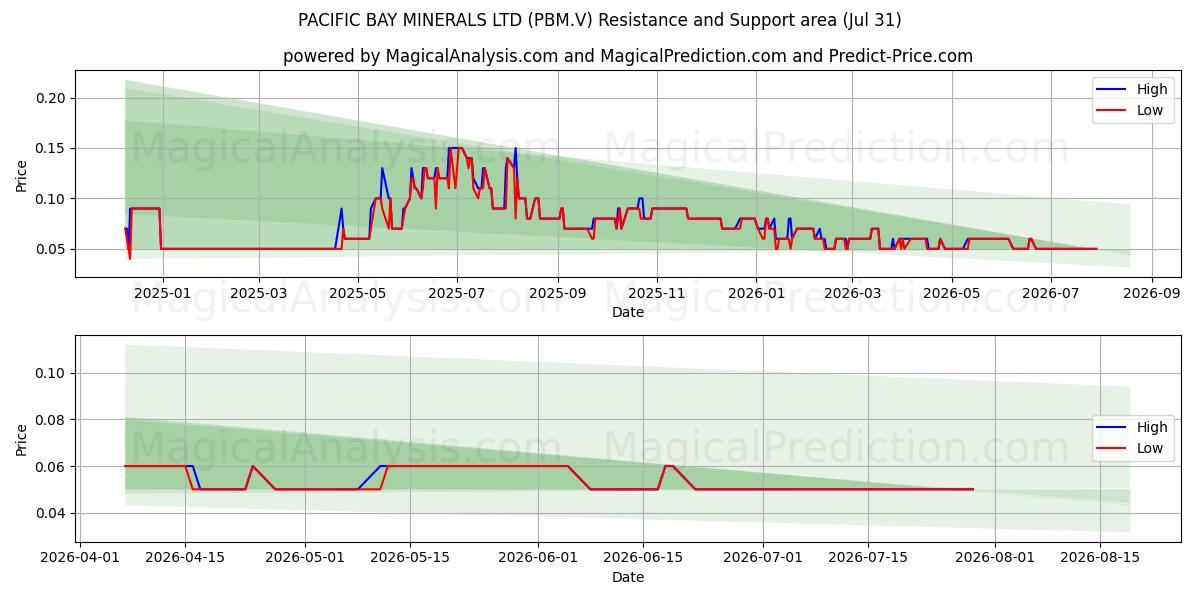Click the 2026-05-15 x-axis tick label
This screenshot has width=1200, height=600.
click(410, 558)
